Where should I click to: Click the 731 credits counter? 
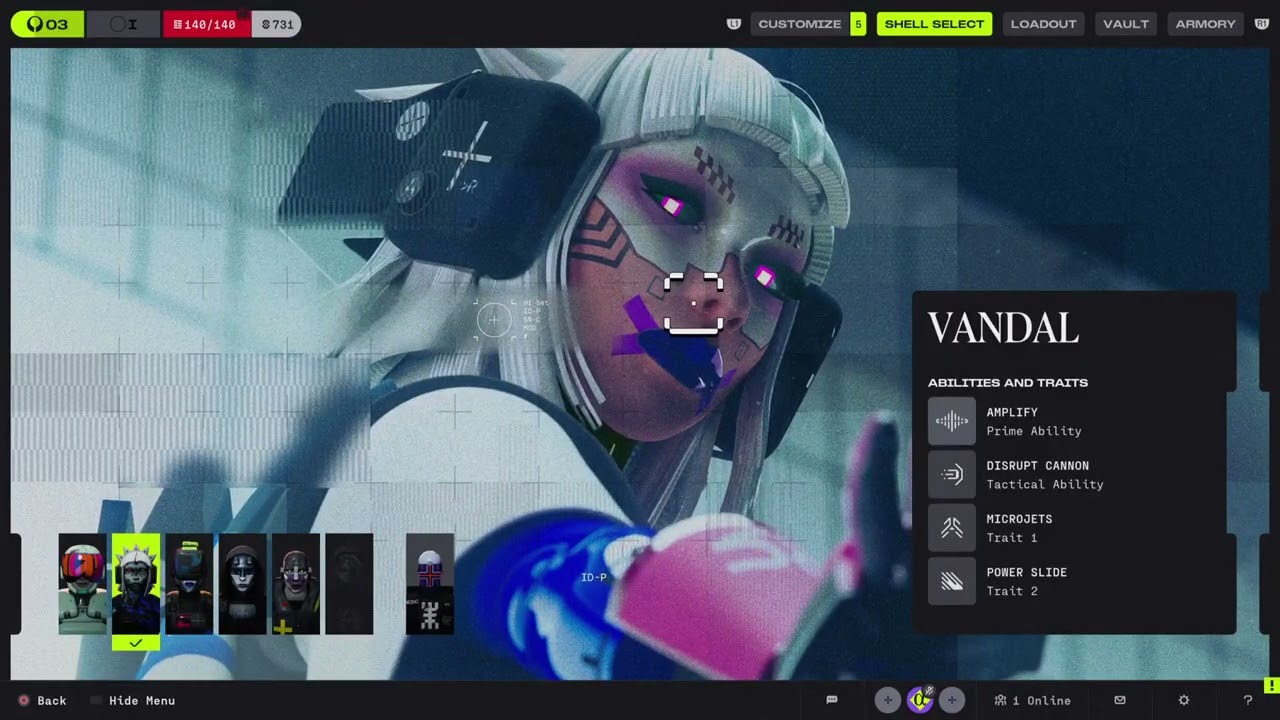[277, 24]
